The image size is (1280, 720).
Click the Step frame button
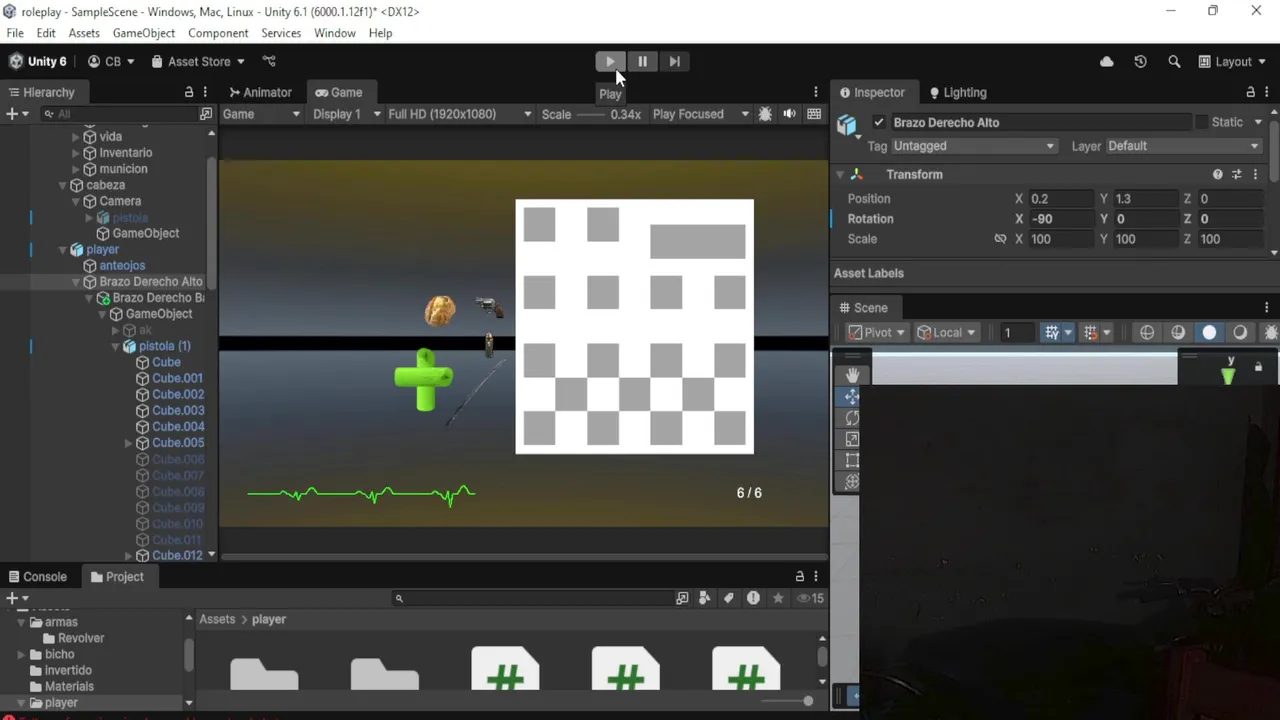tap(674, 61)
